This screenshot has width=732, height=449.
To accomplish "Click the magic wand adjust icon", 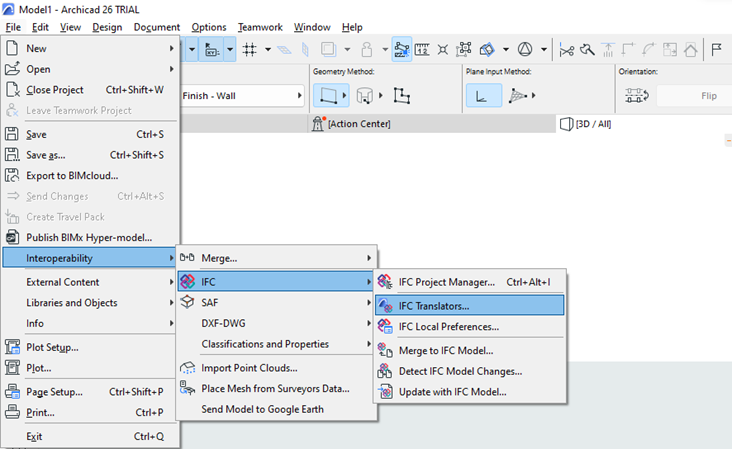I will click(x=587, y=49).
